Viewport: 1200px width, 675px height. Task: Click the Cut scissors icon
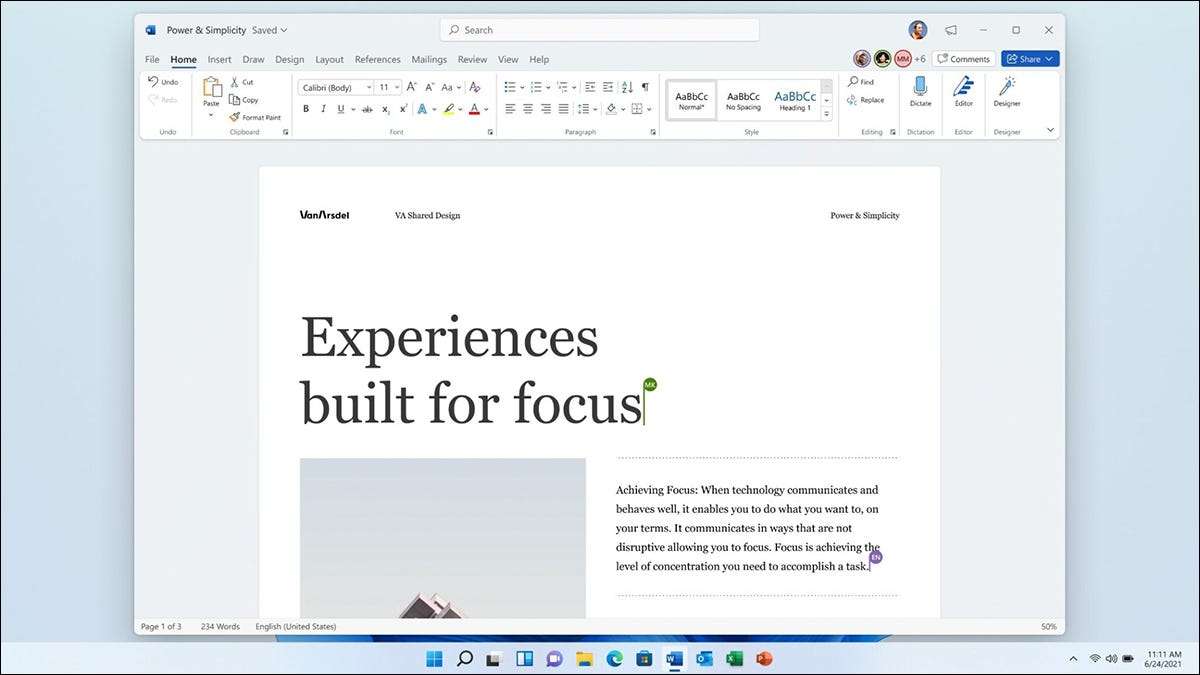pos(235,82)
